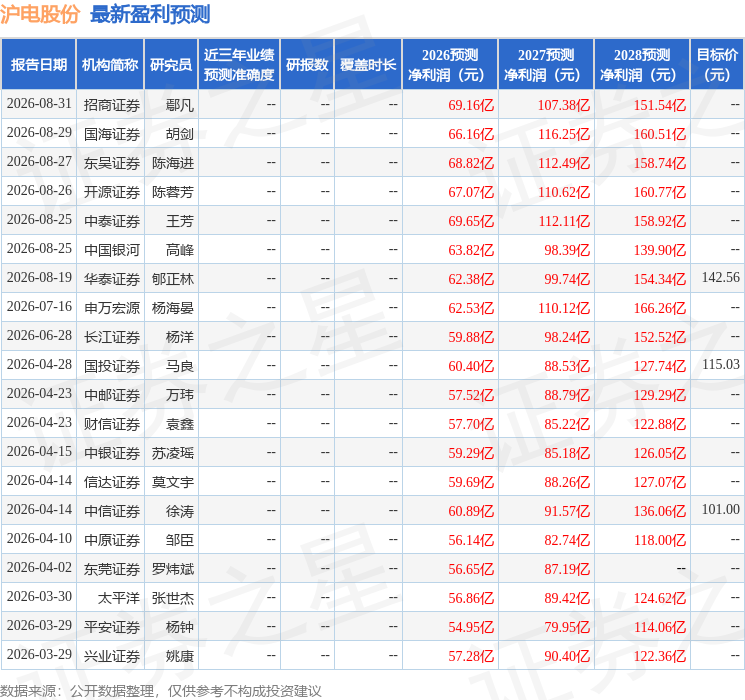Viewport: 745px width, 700px height.
Task: Click analyst name 张世杰
Action: (173, 598)
